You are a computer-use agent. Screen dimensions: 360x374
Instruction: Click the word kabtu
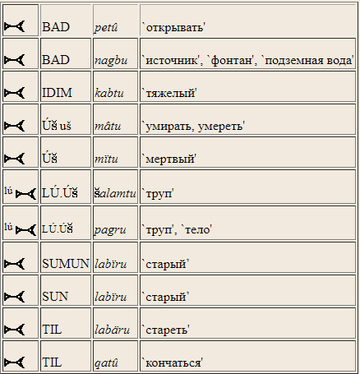pyautogui.click(x=109, y=93)
